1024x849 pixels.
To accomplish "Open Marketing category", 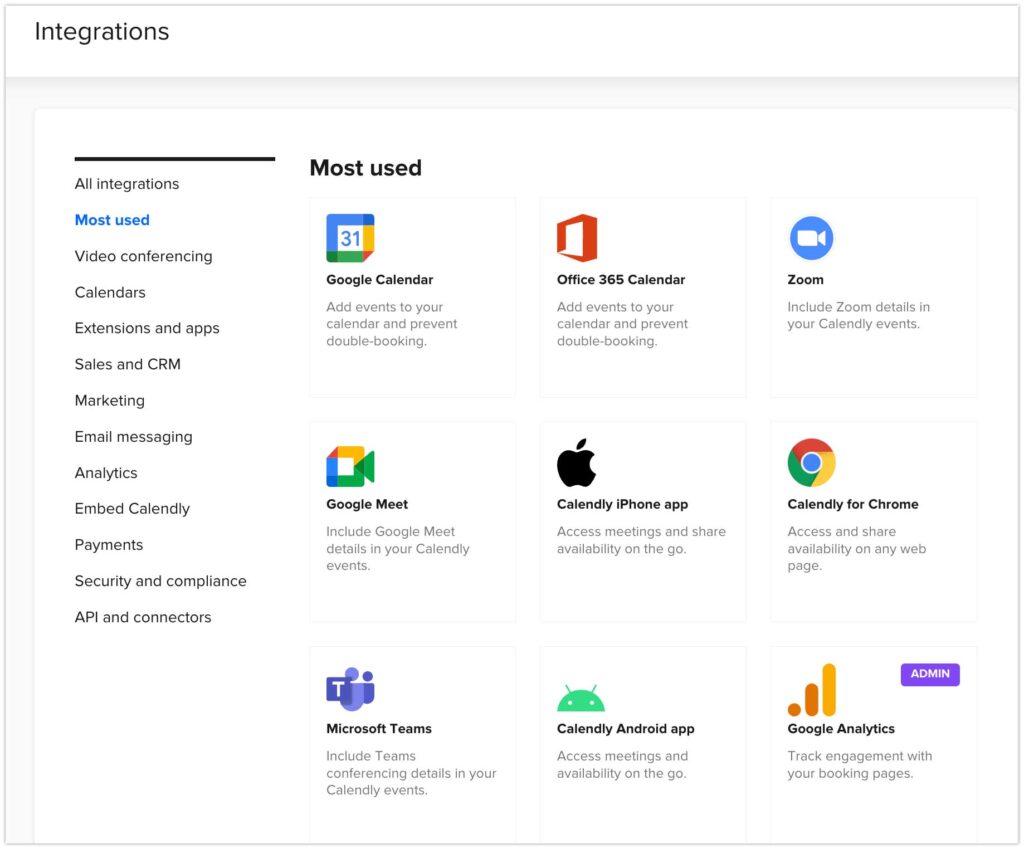I will pos(110,400).
